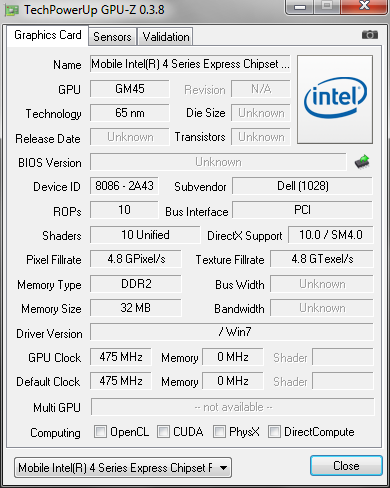This screenshot has width=390, height=488.
Task: Check the PhysX checkbox
Action: pyautogui.click(x=219, y=431)
